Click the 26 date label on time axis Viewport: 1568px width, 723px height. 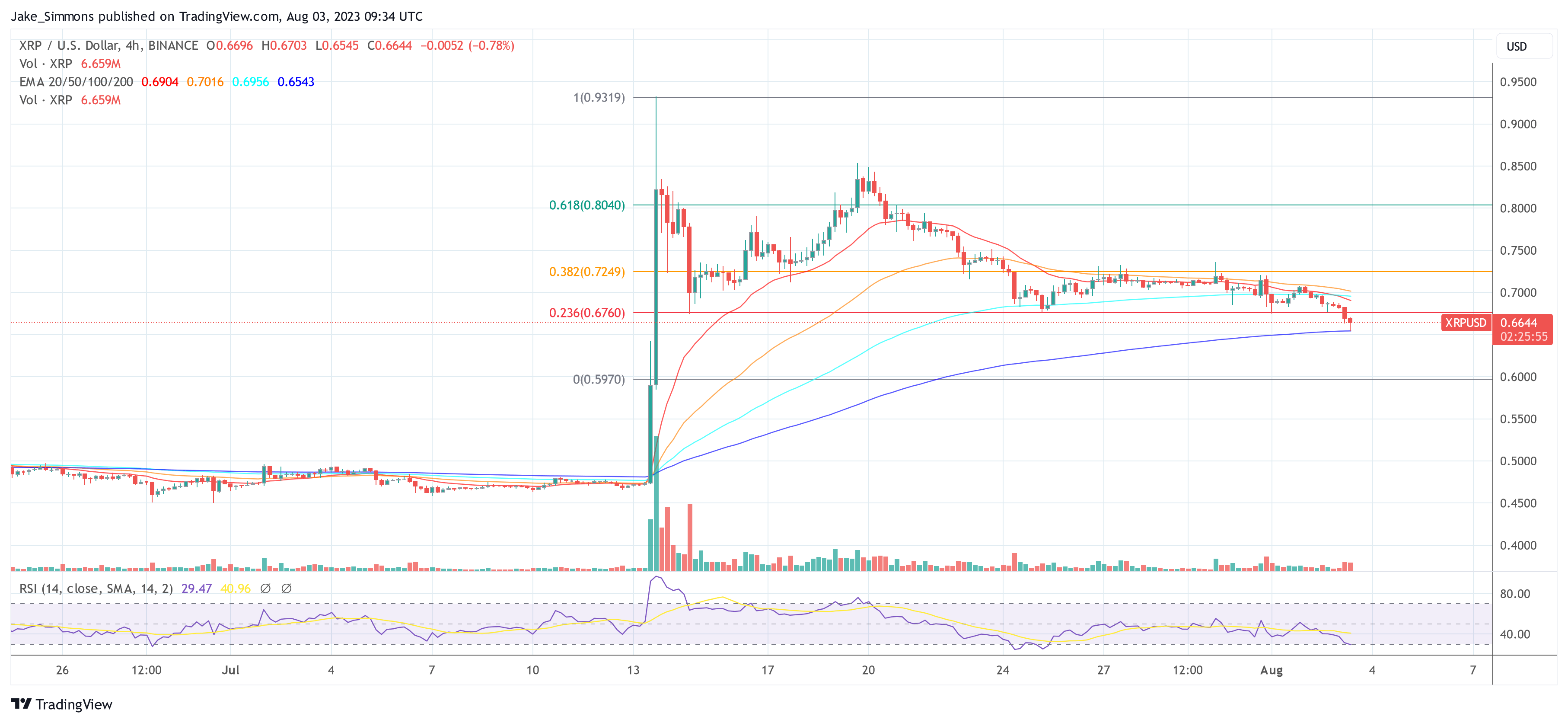[62, 670]
